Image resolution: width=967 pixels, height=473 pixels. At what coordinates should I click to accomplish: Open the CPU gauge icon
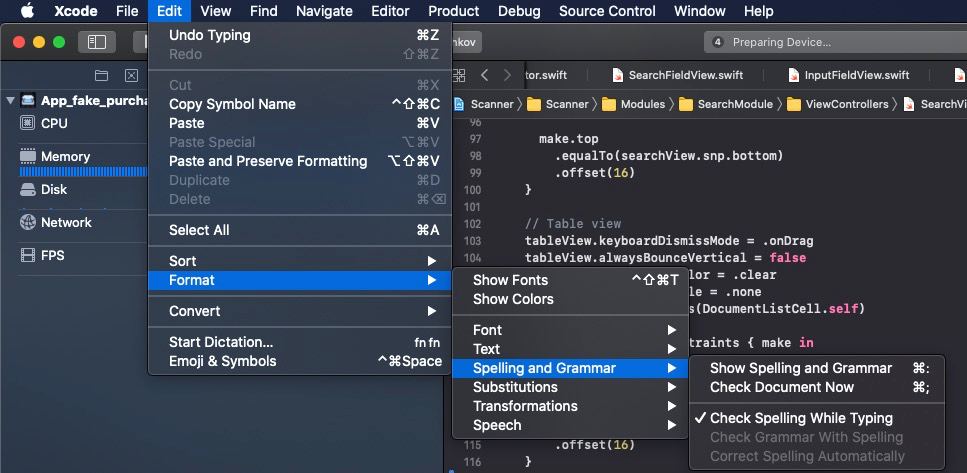[x=28, y=123]
